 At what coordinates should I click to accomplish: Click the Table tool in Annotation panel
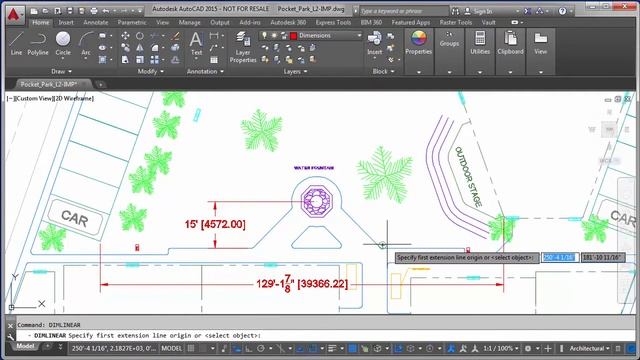(x=214, y=60)
